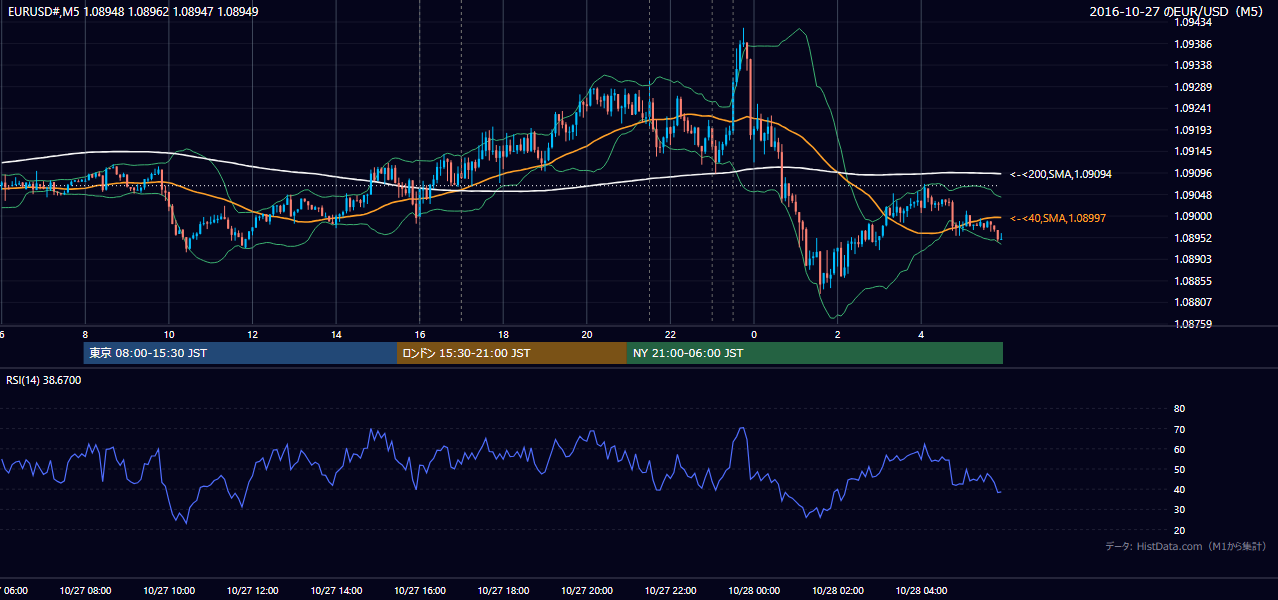Viewport: 1278px width, 600px height.
Task: Click RSI scale value 50
Action: [x=1179, y=469]
